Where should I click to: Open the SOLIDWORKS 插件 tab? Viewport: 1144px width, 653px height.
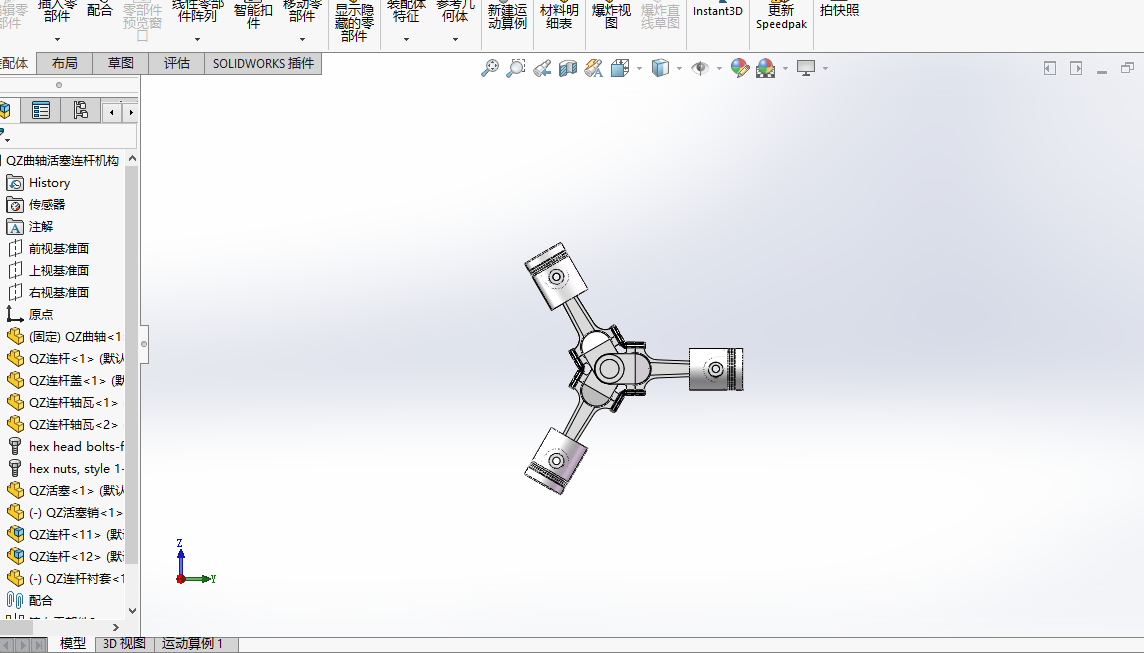pyautogui.click(x=264, y=63)
